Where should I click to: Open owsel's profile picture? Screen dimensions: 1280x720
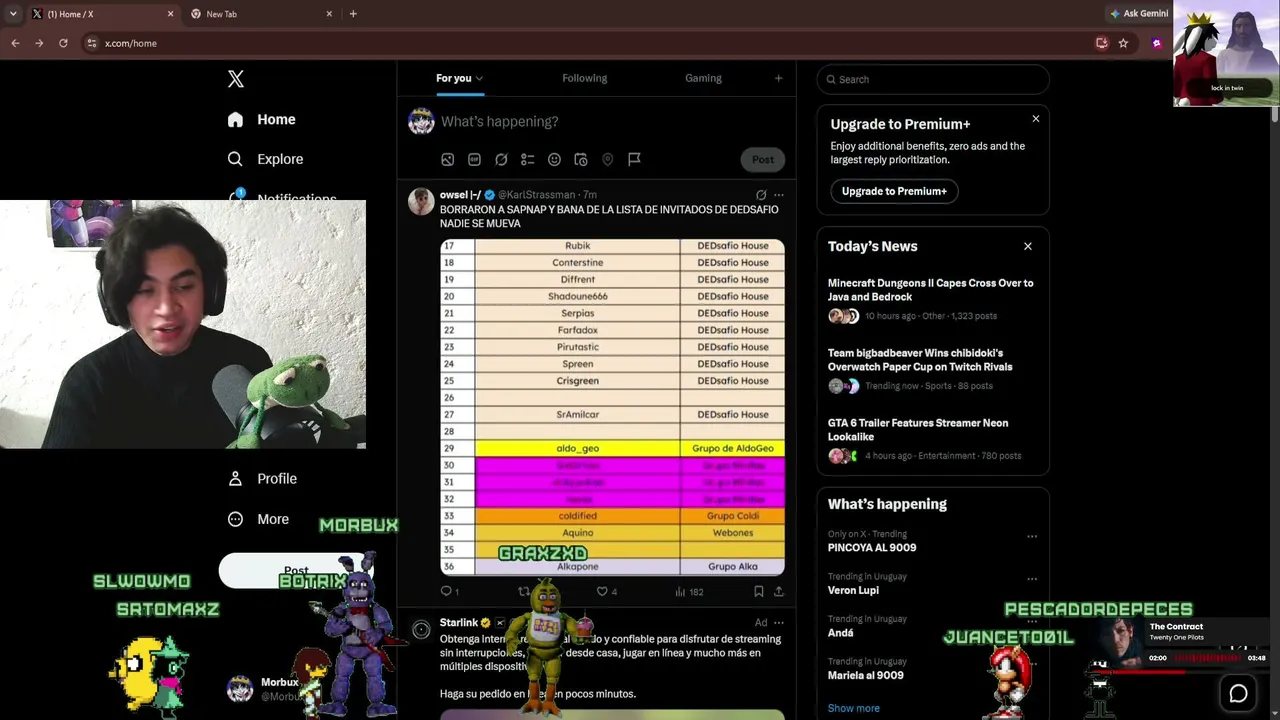pos(421,201)
